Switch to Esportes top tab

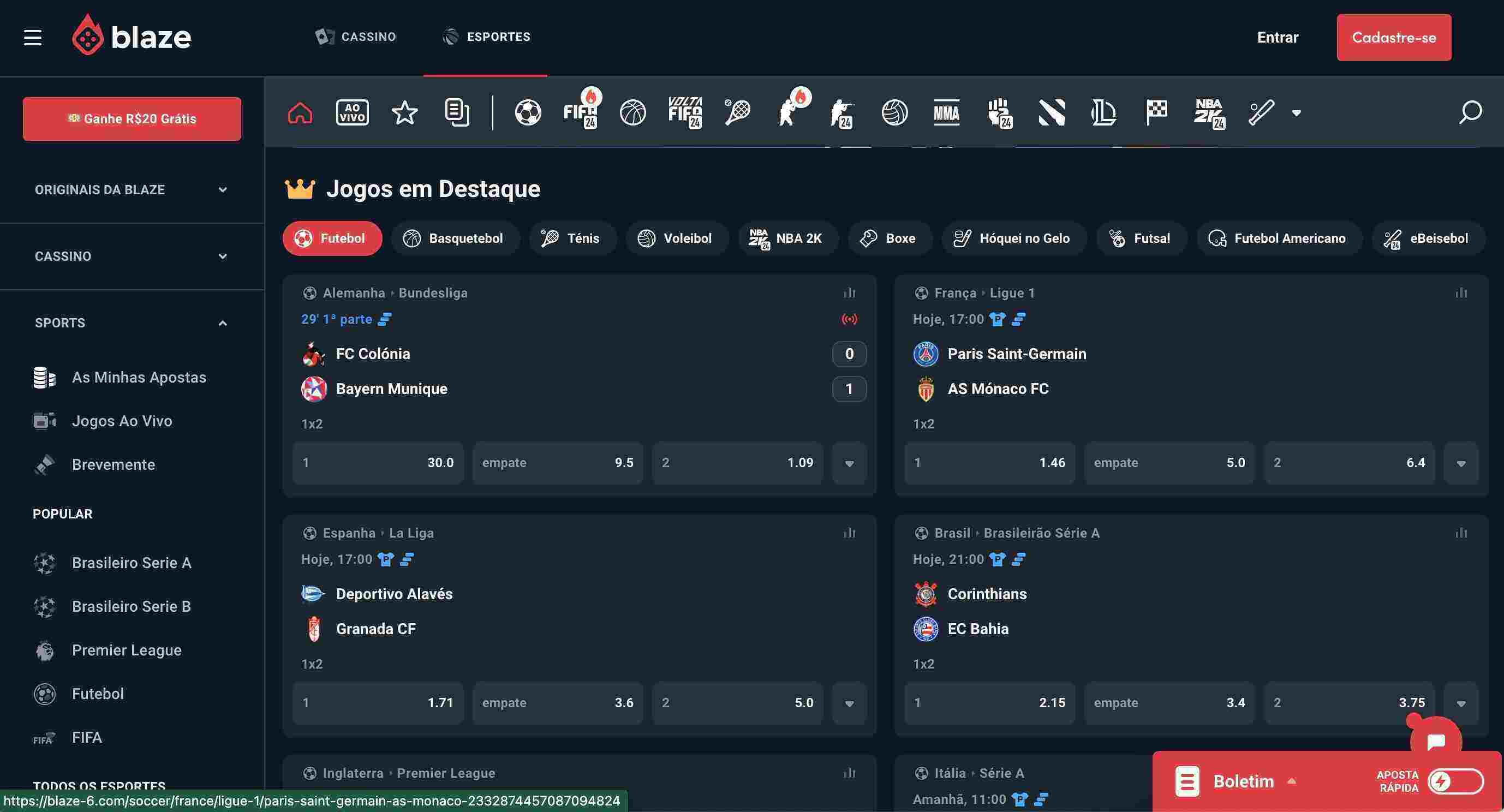(x=486, y=37)
